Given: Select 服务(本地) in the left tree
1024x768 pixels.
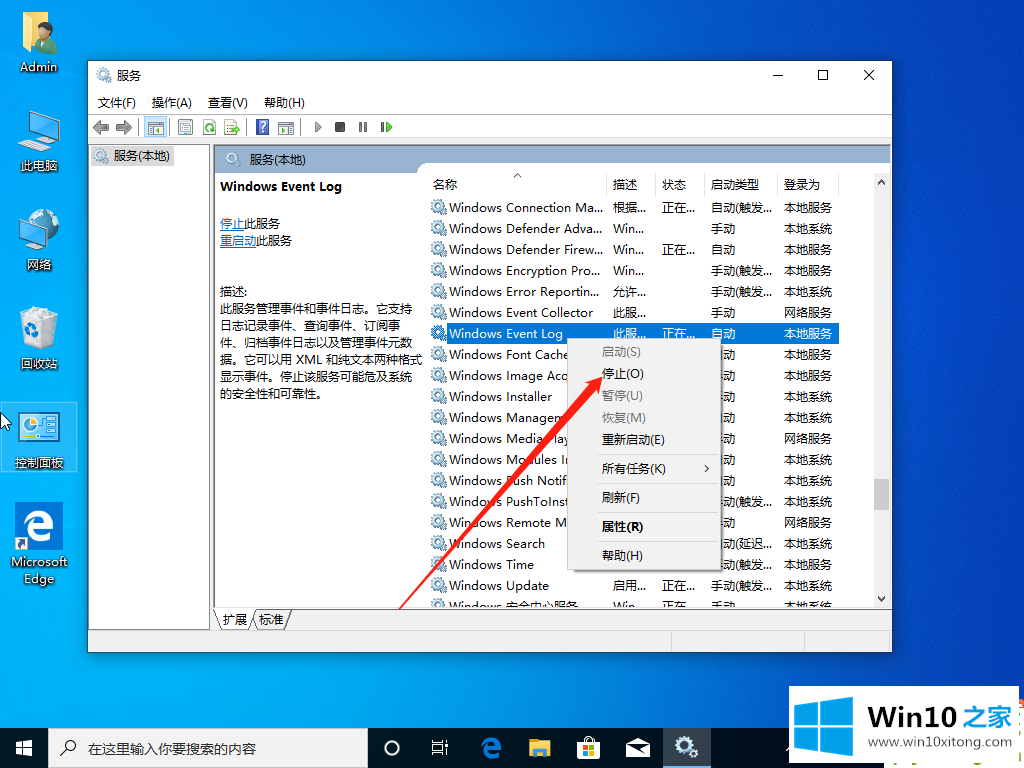Looking at the screenshot, I should pos(141,156).
